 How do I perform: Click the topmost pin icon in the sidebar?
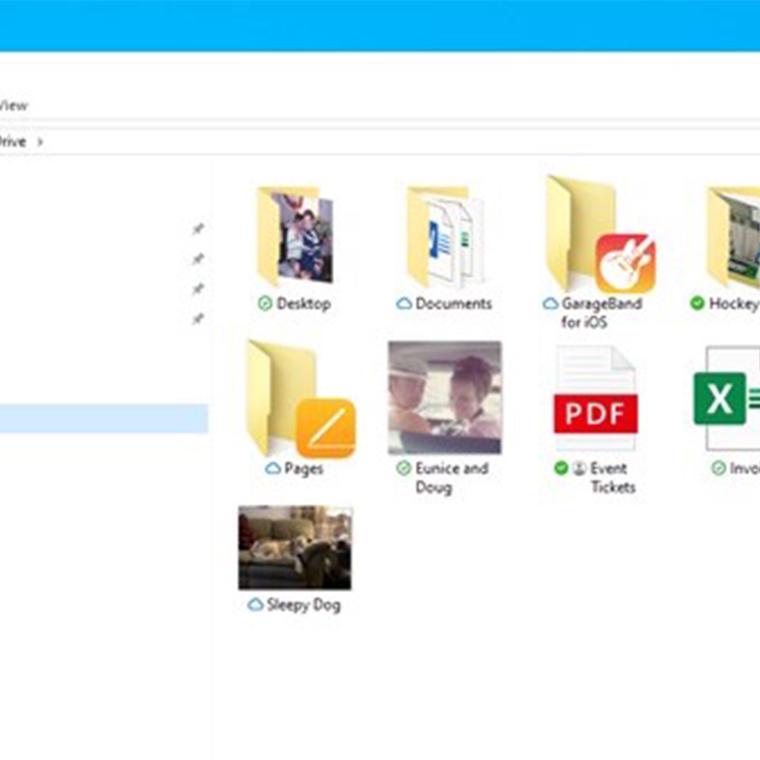tap(198, 229)
